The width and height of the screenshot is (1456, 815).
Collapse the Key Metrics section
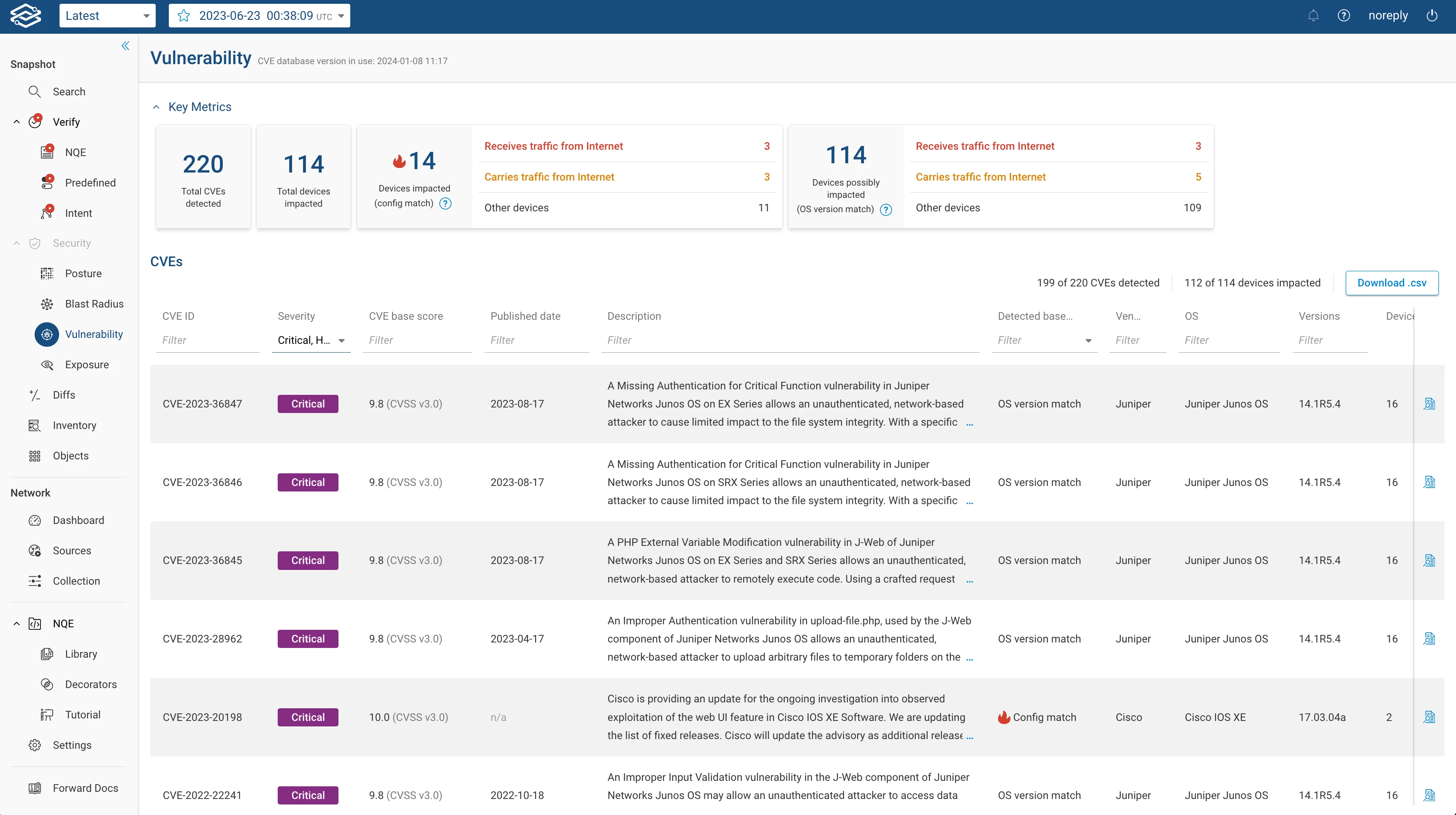[x=157, y=107]
